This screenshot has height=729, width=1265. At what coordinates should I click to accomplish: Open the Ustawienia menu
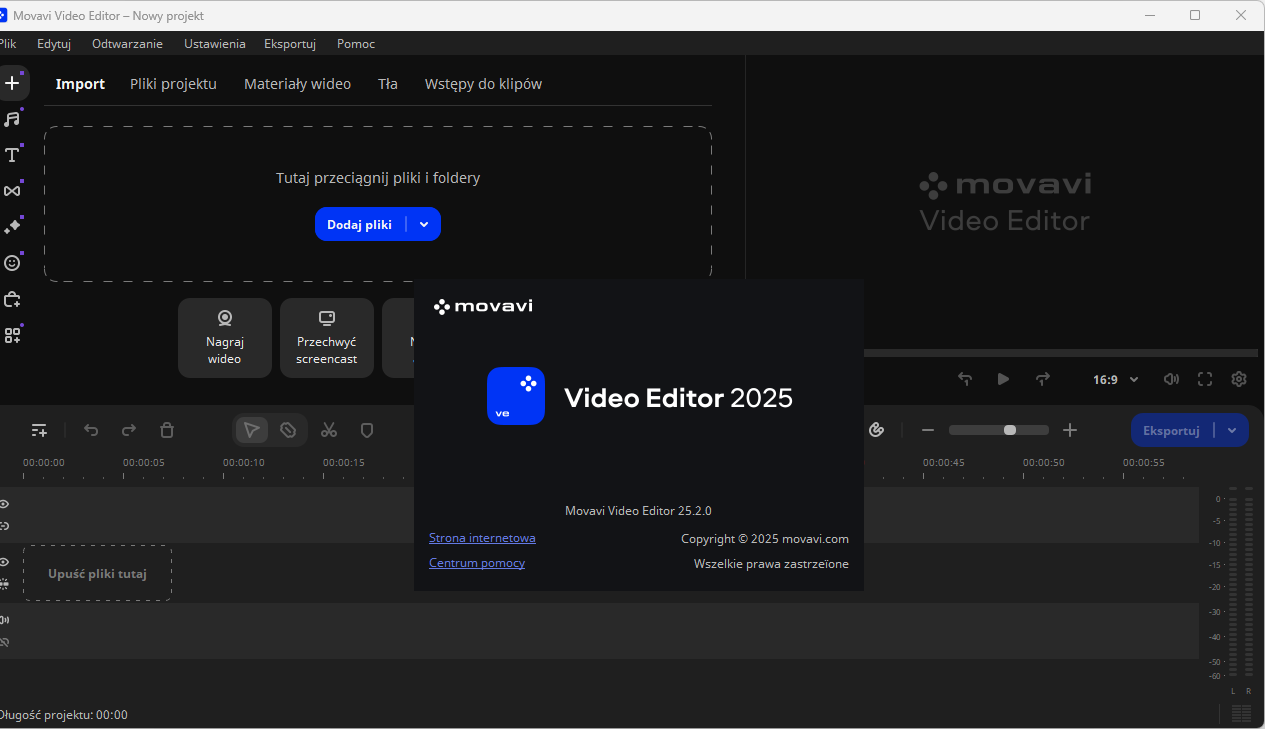[215, 43]
